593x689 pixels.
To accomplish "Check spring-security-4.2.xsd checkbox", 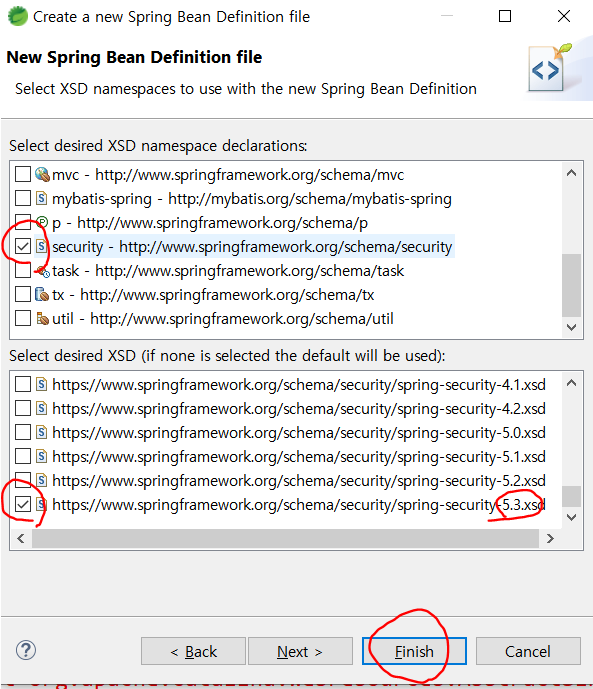I will 23,408.
